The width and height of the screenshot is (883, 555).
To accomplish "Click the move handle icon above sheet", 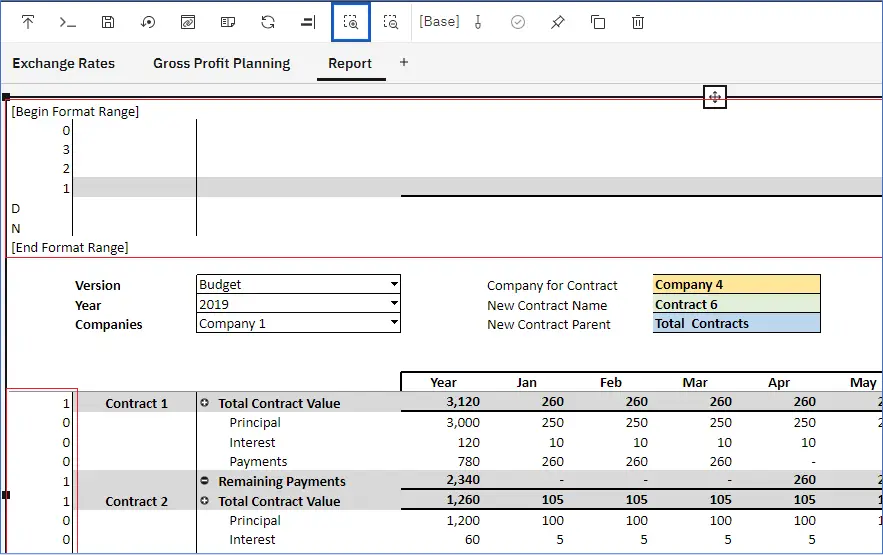I will pyautogui.click(x=714, y=97).
